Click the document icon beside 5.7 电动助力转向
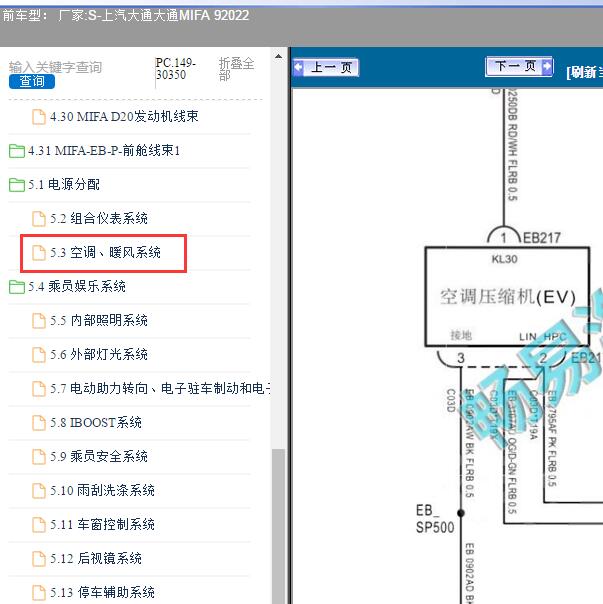Screen dimensions: 603x604 coord(39,389)
